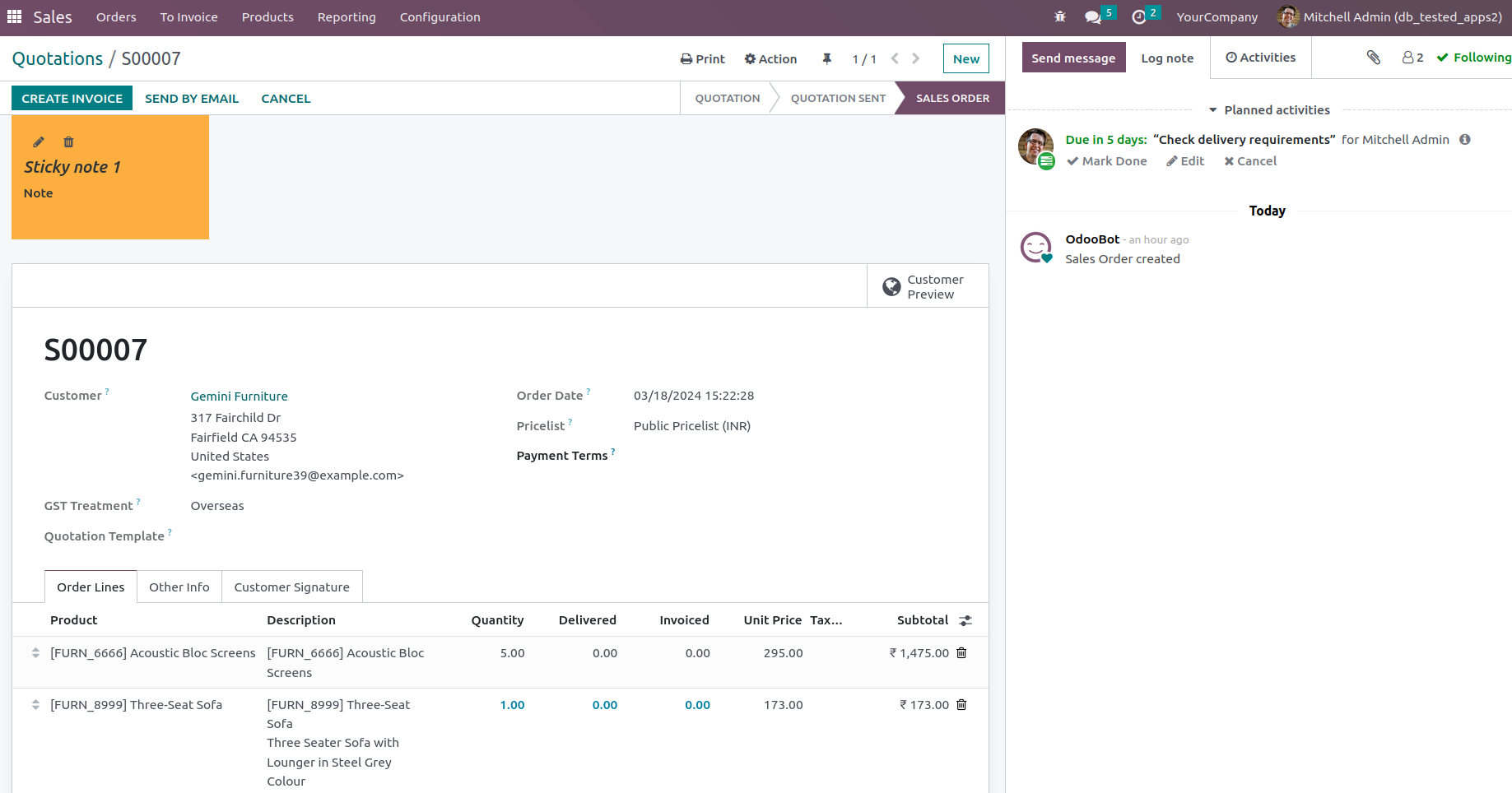This screenshot has width=1512, height=793.
Task: Open the Gemini Furniture customer link
Action: [240, 396]
